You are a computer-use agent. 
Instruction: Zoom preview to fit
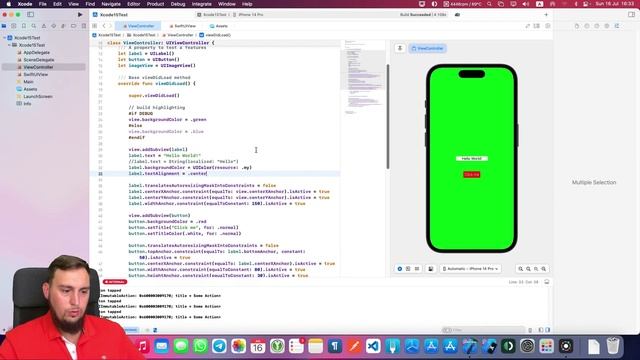coord(536,269)
